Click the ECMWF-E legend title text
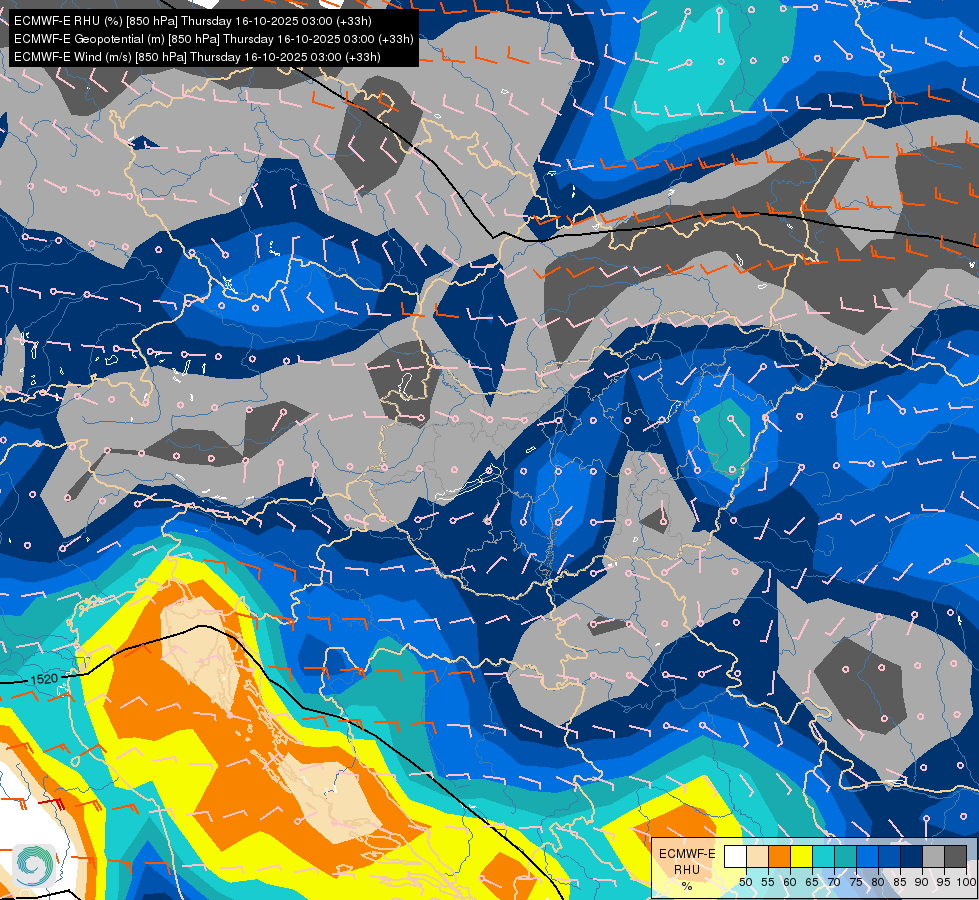 coord(687,854)
